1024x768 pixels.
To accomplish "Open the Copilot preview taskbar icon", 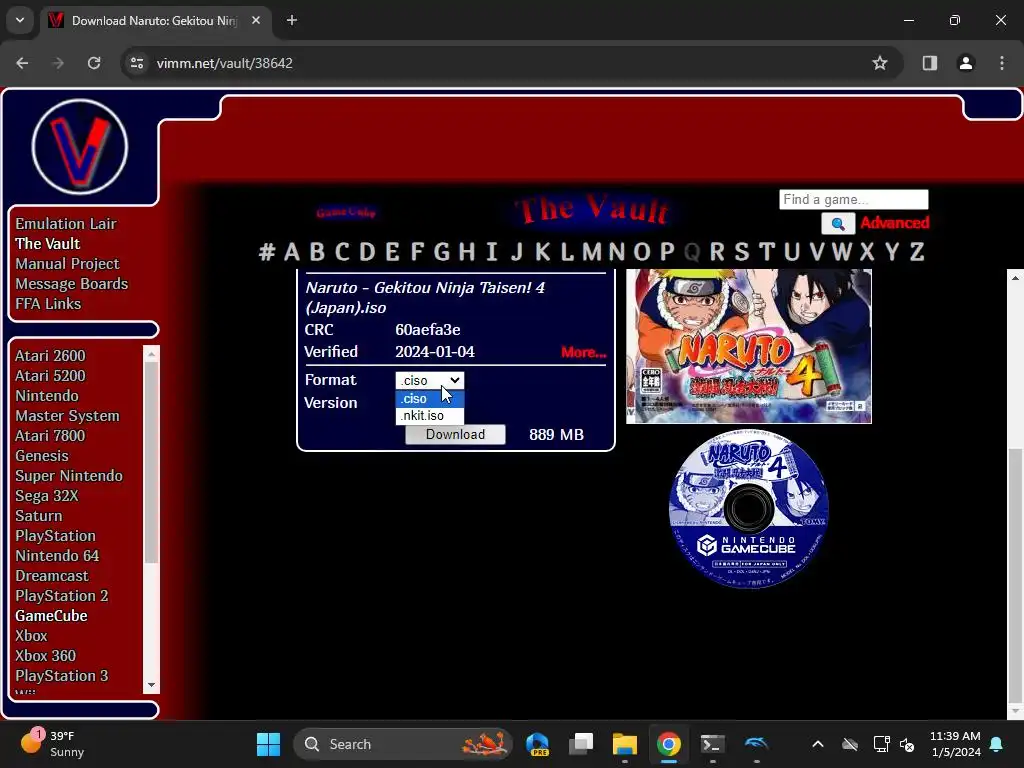I will [537, 744].
